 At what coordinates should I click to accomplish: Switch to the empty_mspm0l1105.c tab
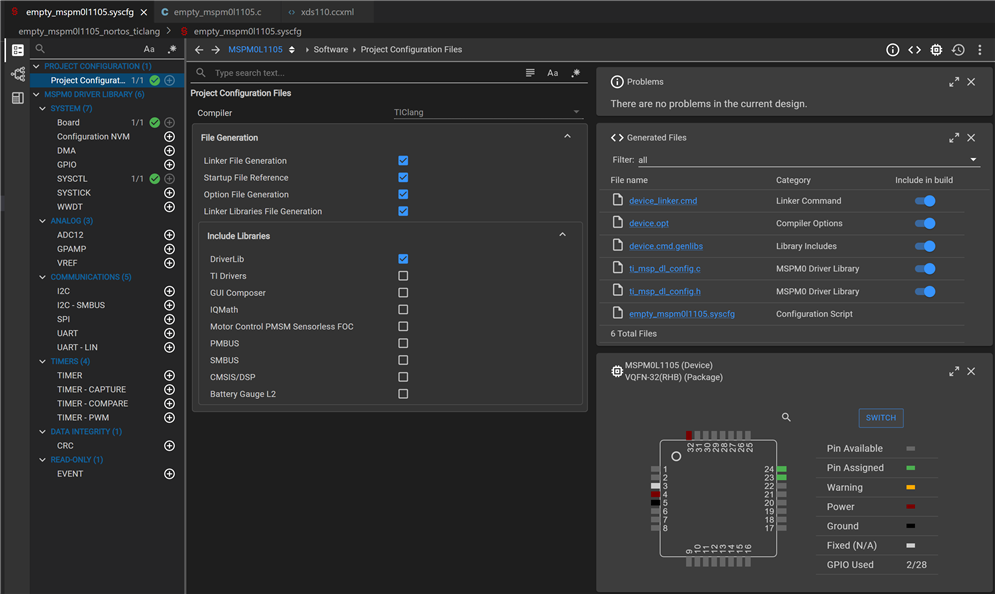(x=217, y=12)
